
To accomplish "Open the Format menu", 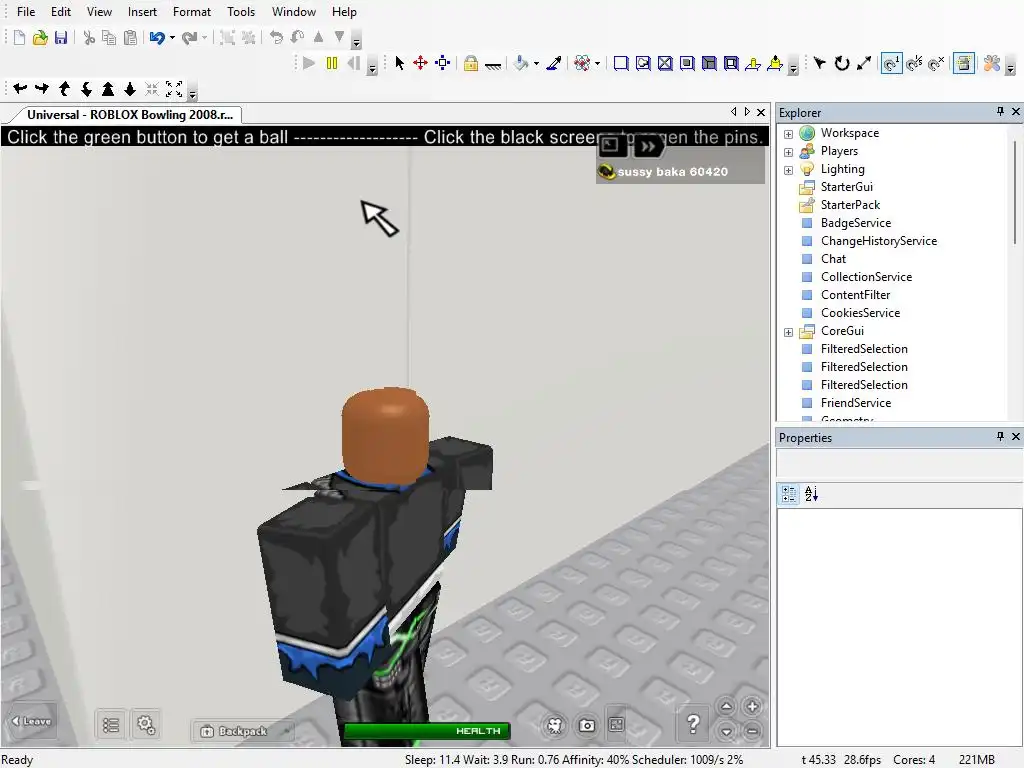I will pos(192,12).
